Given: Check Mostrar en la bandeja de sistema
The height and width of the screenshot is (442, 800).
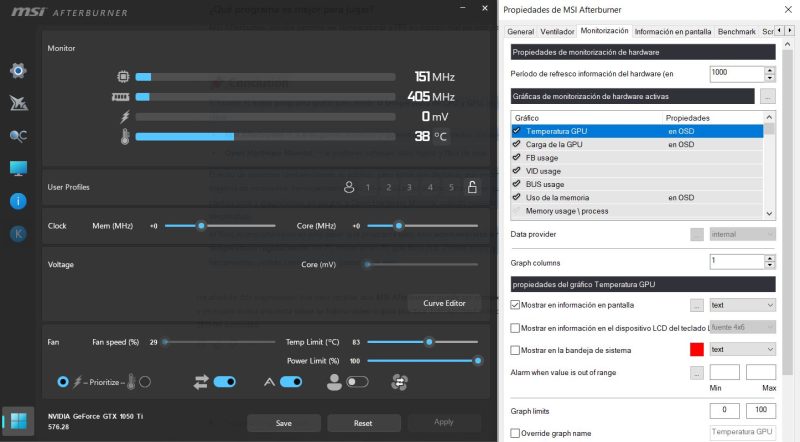Looking at the screenshot, I should (x=515, y=350).
